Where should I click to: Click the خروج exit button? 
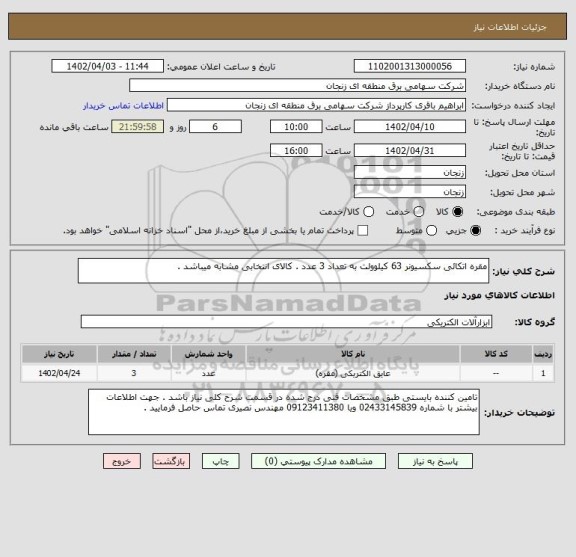click(x=122, y=461)
